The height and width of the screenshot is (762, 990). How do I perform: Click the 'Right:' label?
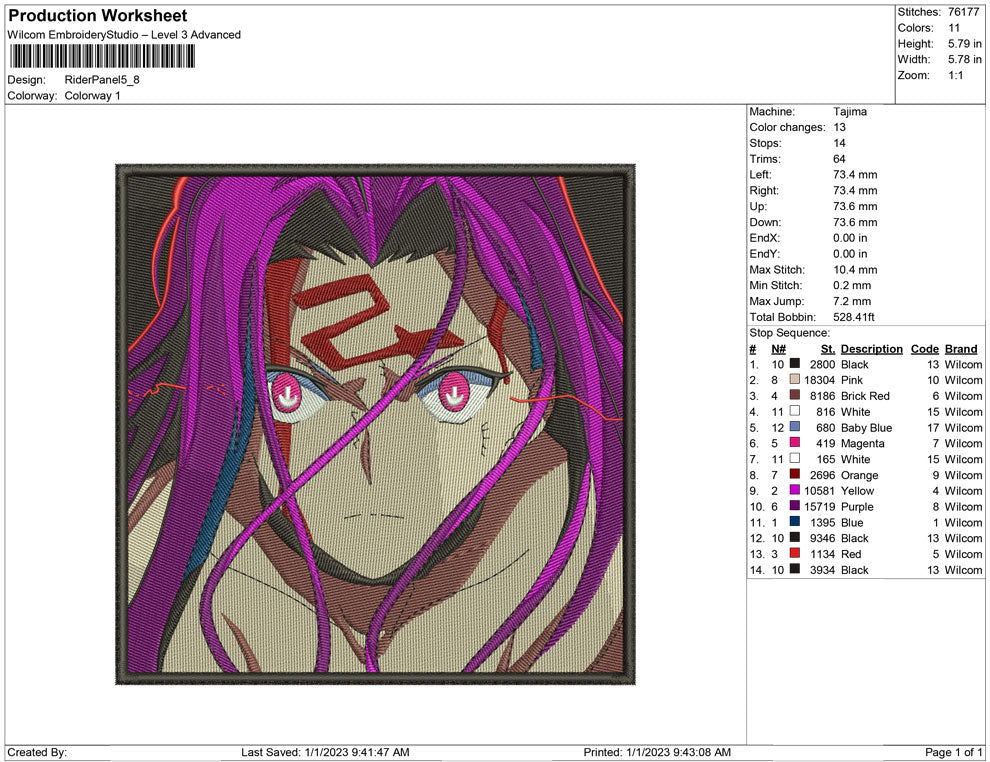(x=764, y=191)
